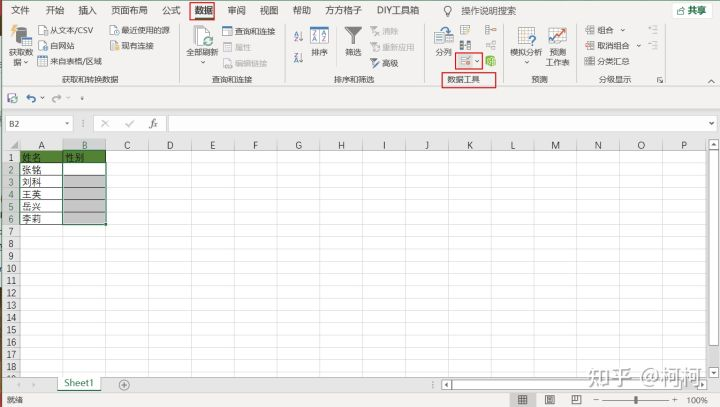
Task: Click the fx insert function icon
Action: point(153,124)
